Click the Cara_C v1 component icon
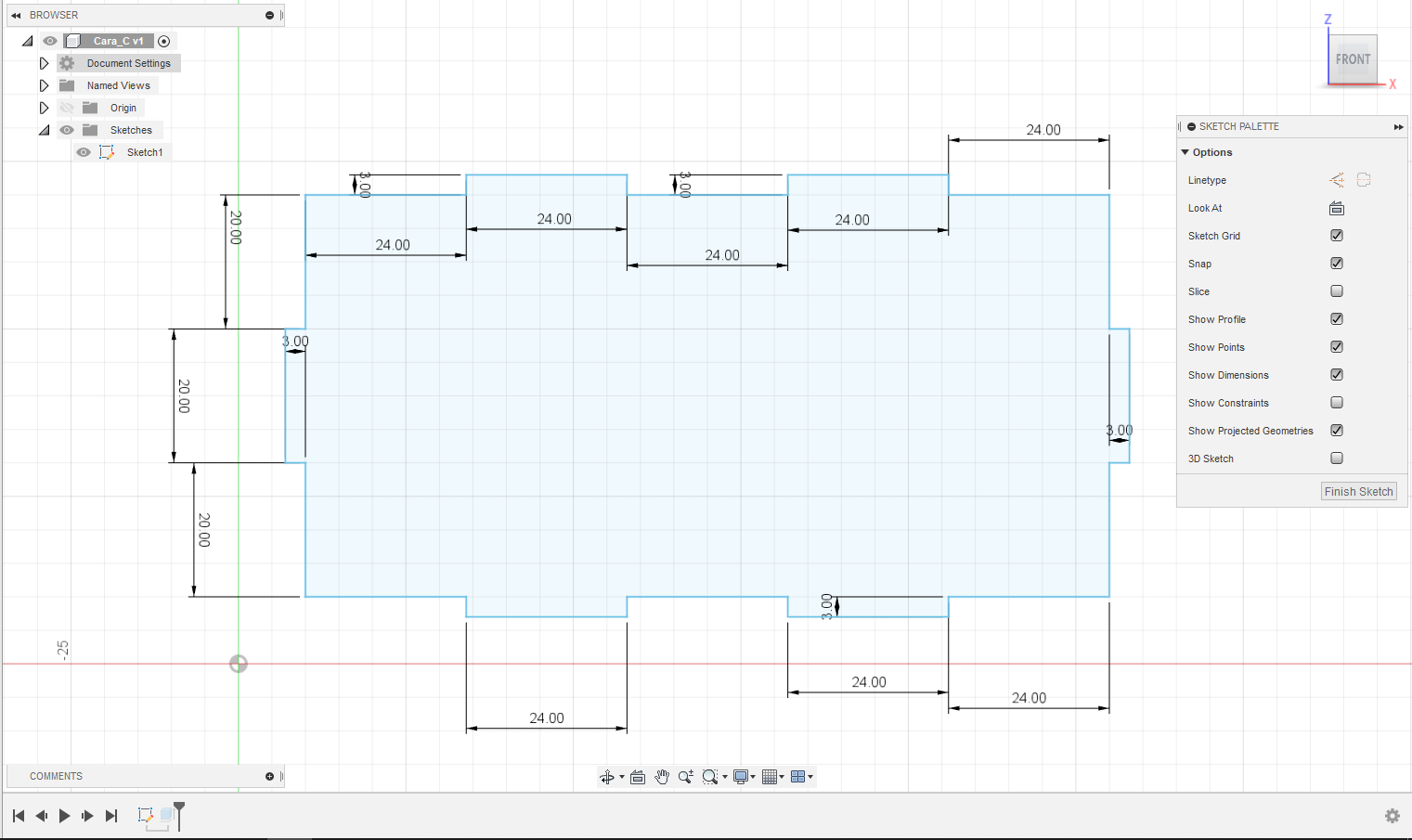Image resolution: width=1412 pixels, height=840 pixels. pyautogui.click(x=73, y=41)
